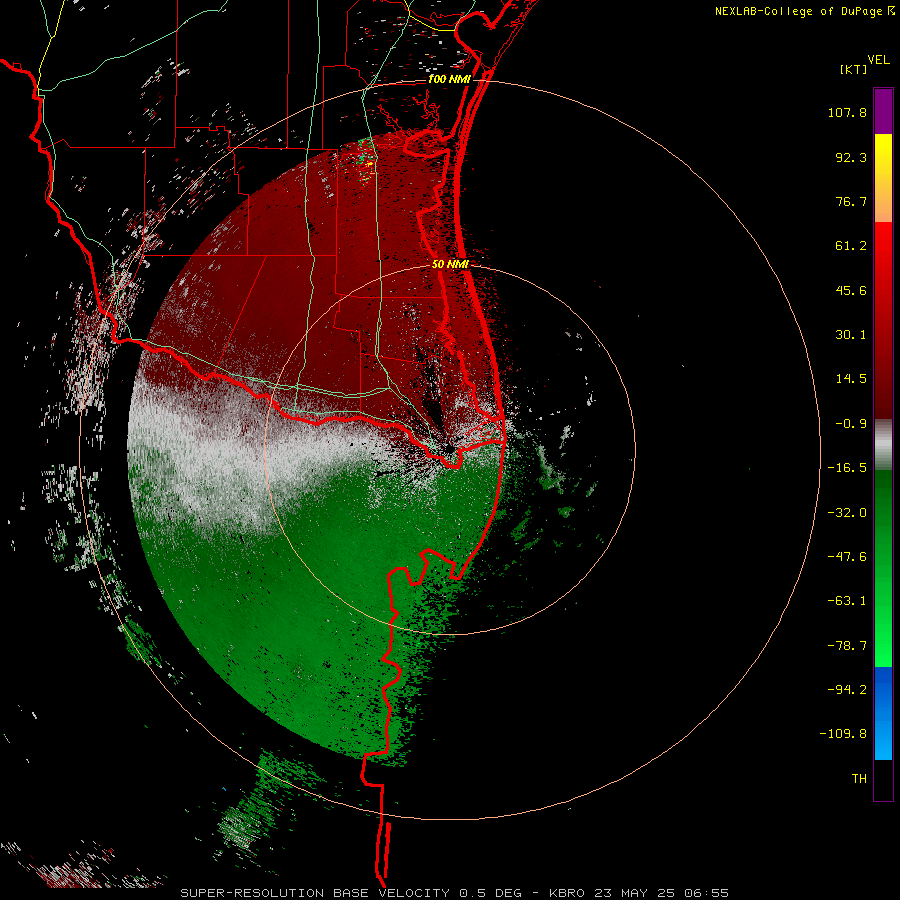Select the 92.3 legend value
This screenshot has height=900, width=900.
(851, 157)
